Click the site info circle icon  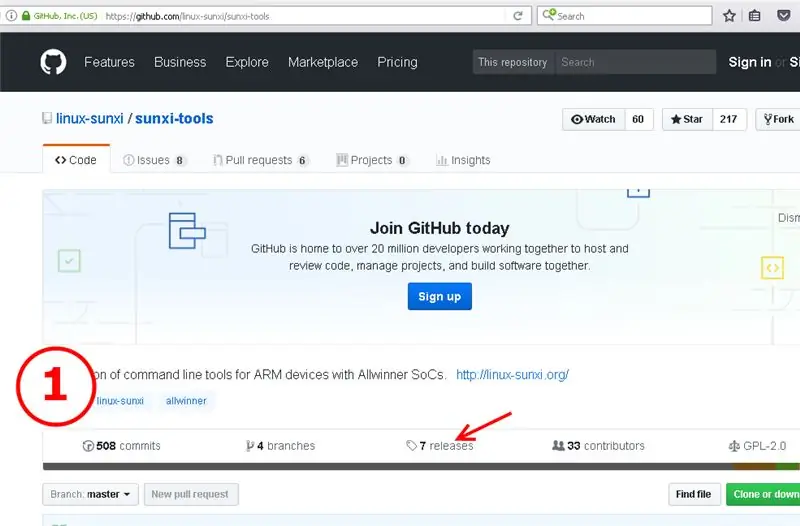tap(11, 16)
